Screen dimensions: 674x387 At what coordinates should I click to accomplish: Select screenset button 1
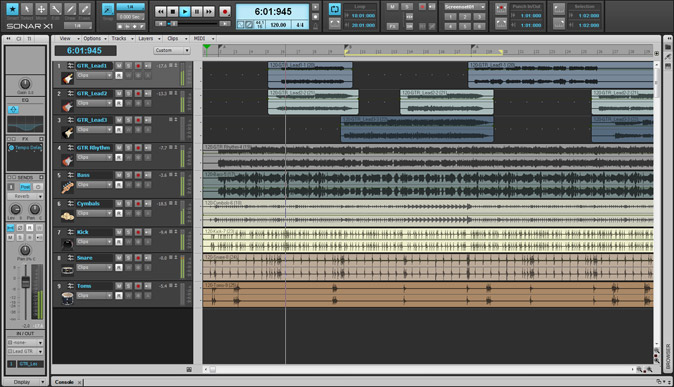[450, 17]
